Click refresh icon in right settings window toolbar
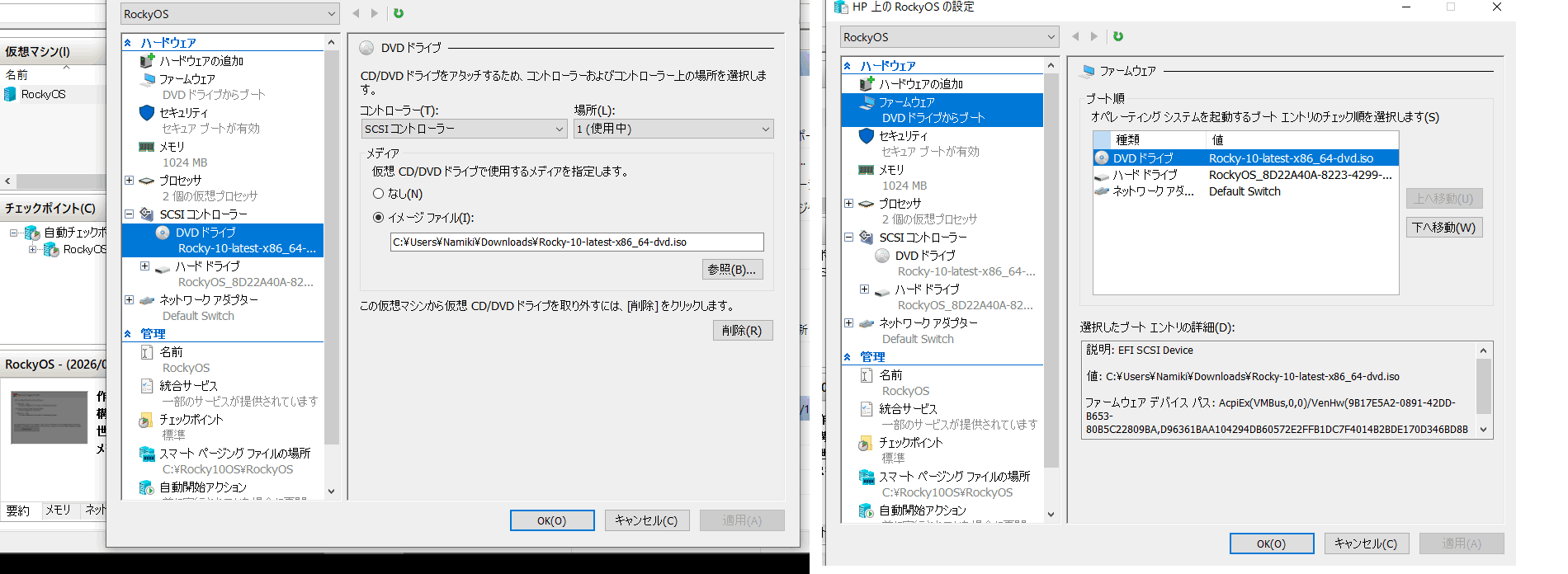1568x574 pixels. 1118,36
